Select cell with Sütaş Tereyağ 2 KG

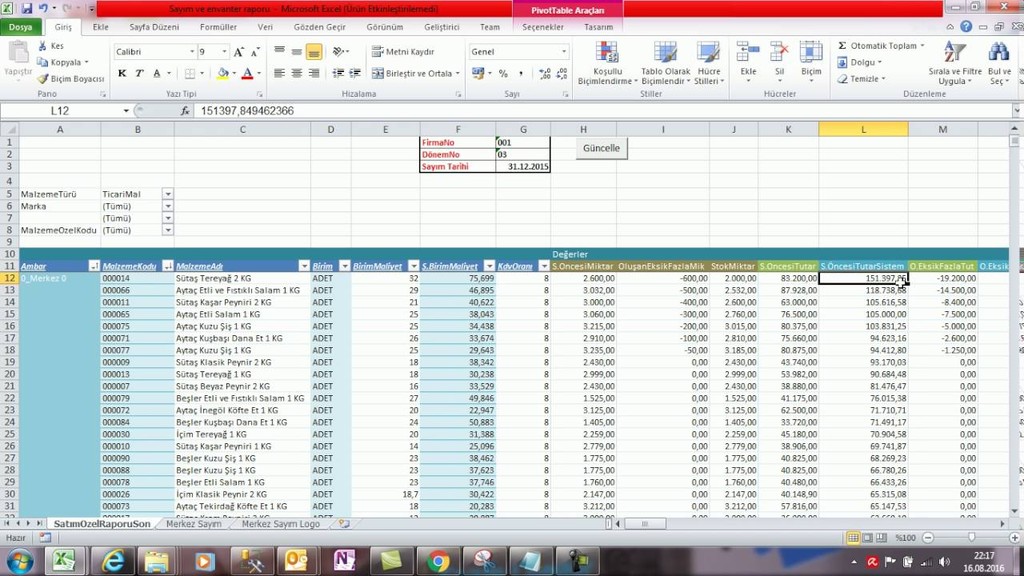(242, 278)
